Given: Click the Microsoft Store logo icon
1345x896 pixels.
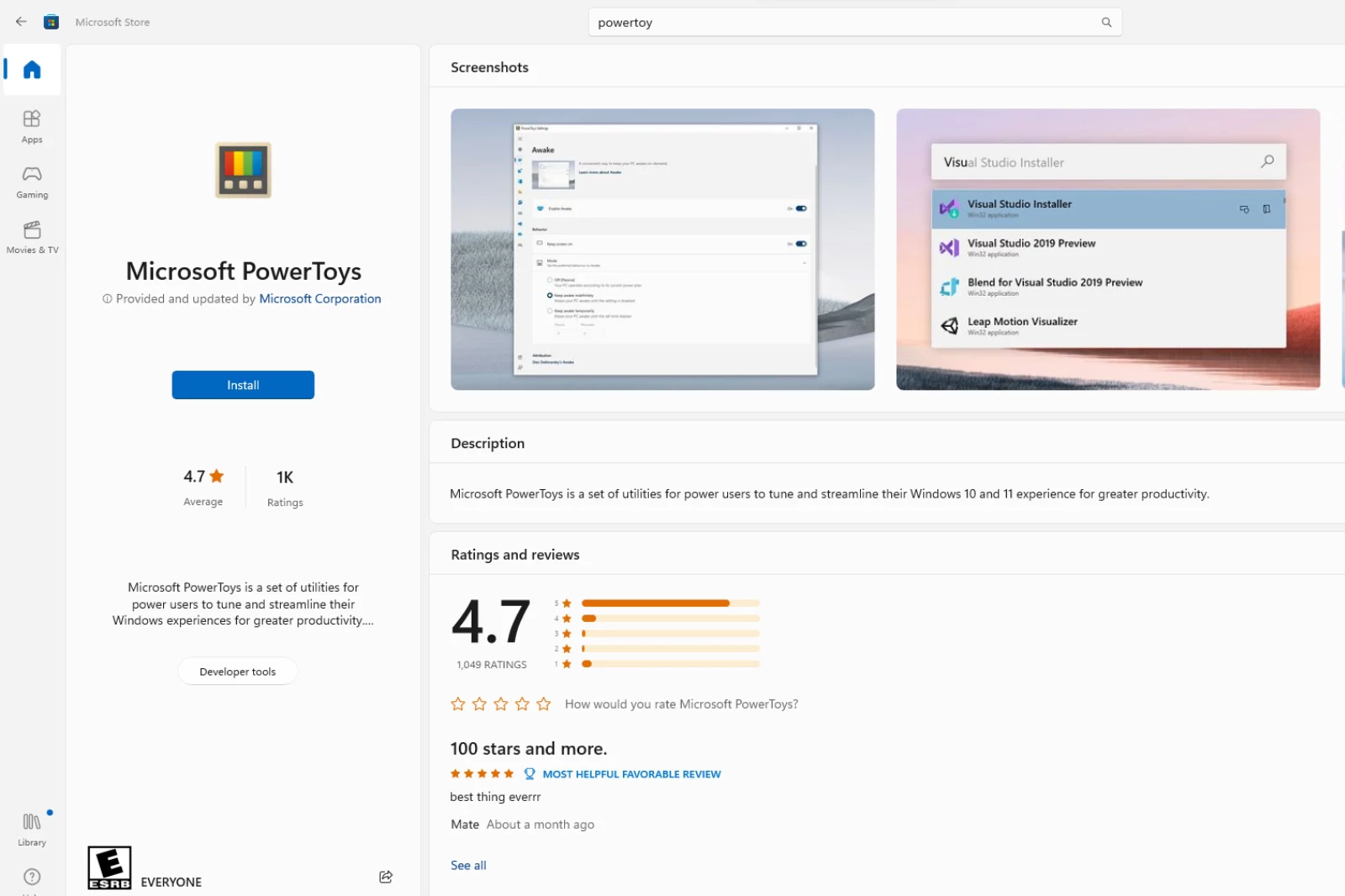Looking at the screenshot, I should (51, 22).
